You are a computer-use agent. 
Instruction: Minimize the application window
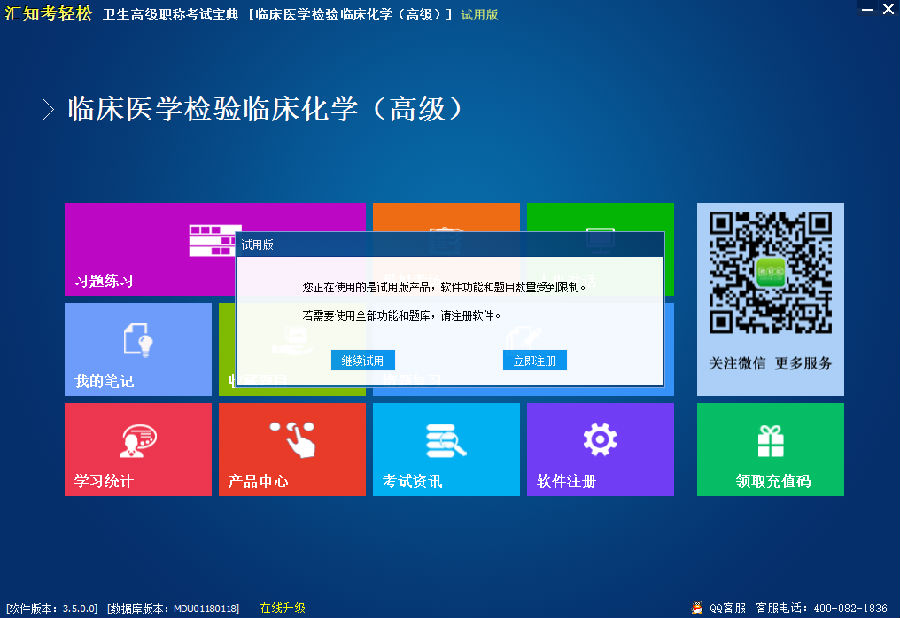pyautogui.click(x=867, y=9)
